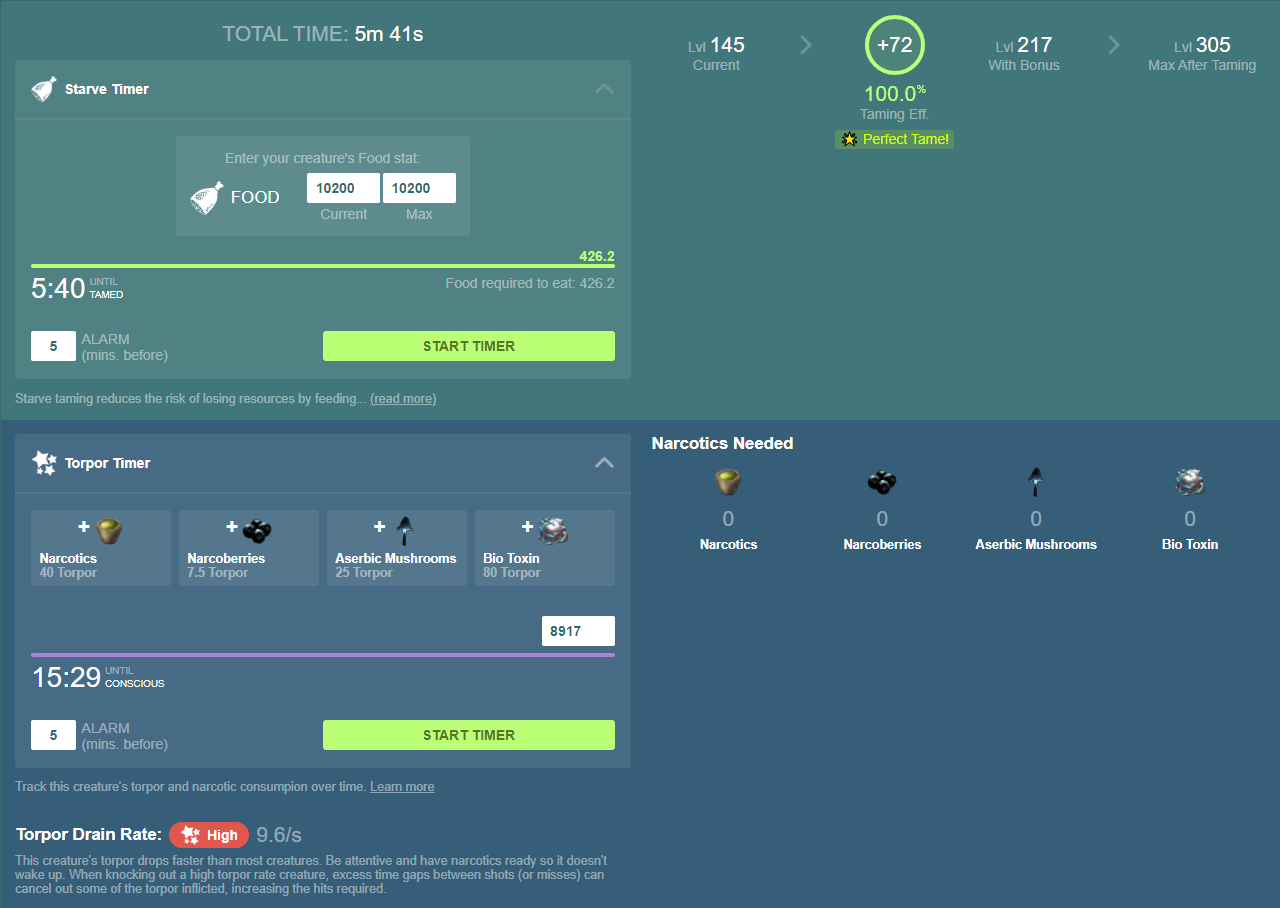Viewport: 1280px width, 908px height.
Task: Click the Max food input field
Action: 419,188
